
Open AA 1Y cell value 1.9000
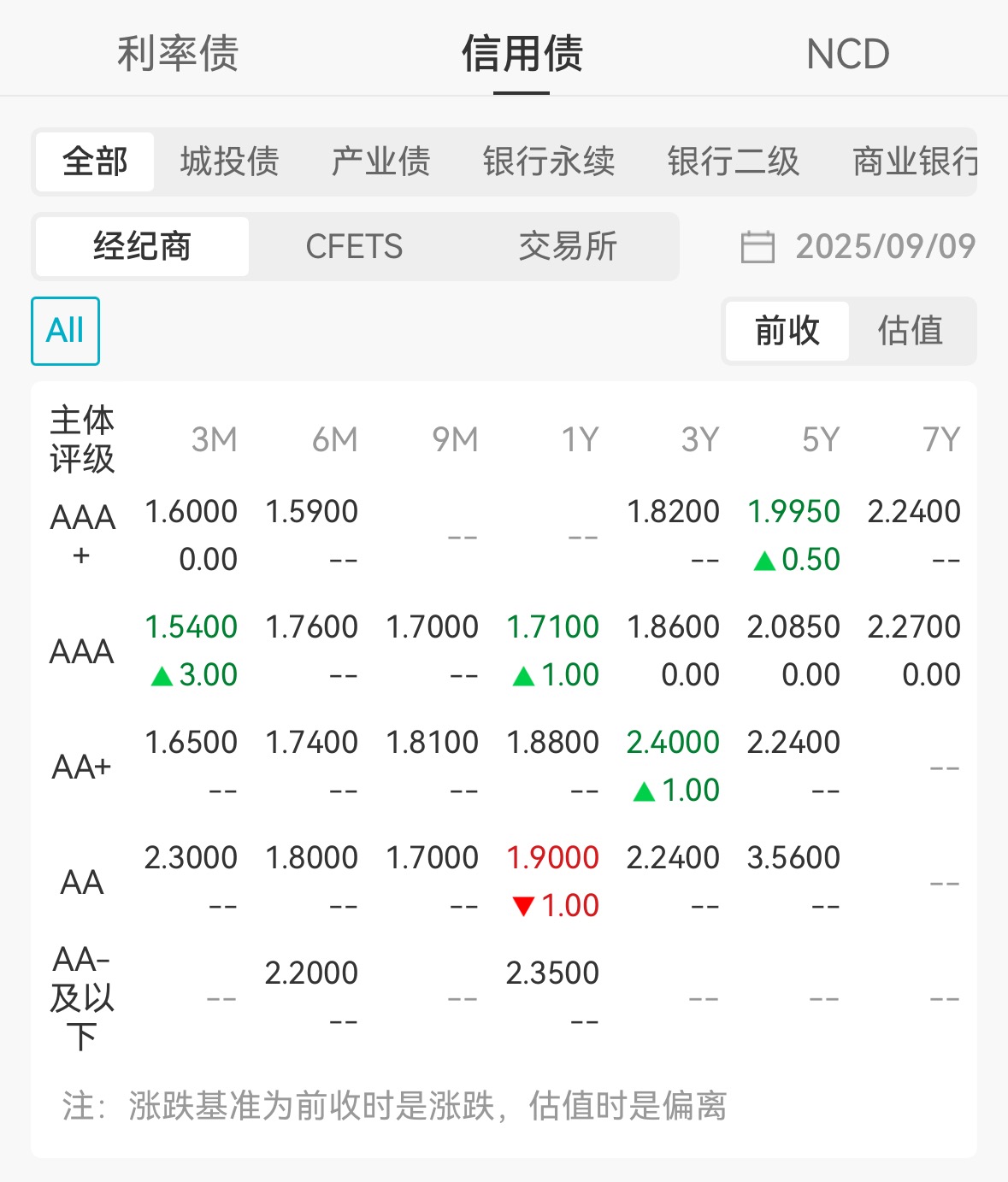[x=553, y=858]
